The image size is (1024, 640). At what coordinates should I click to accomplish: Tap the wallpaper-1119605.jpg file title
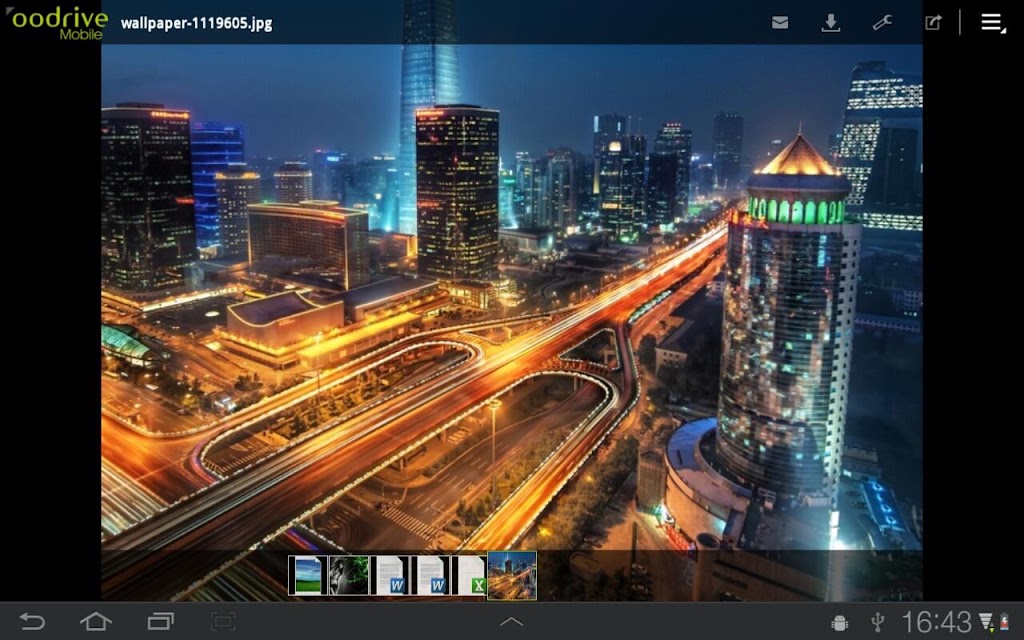point(197,24)
